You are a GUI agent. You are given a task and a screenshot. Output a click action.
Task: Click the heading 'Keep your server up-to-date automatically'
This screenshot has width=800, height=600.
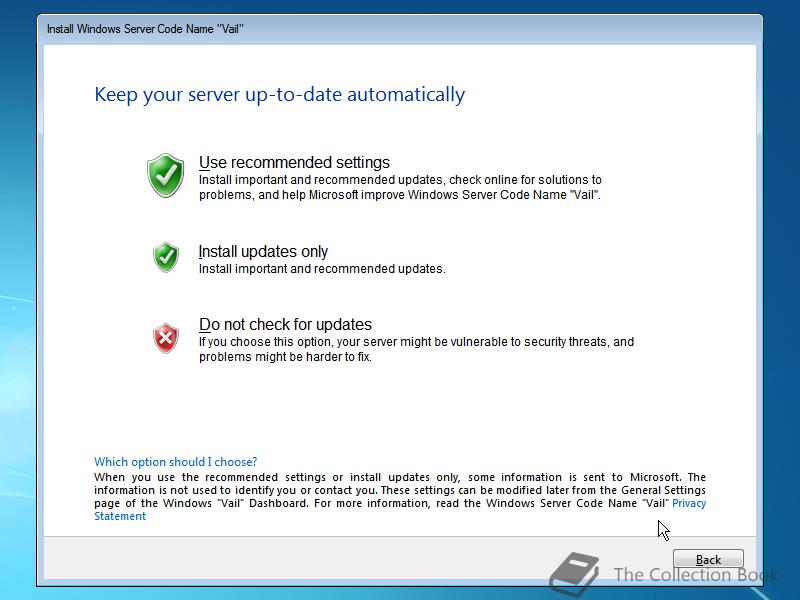point(280,95)
